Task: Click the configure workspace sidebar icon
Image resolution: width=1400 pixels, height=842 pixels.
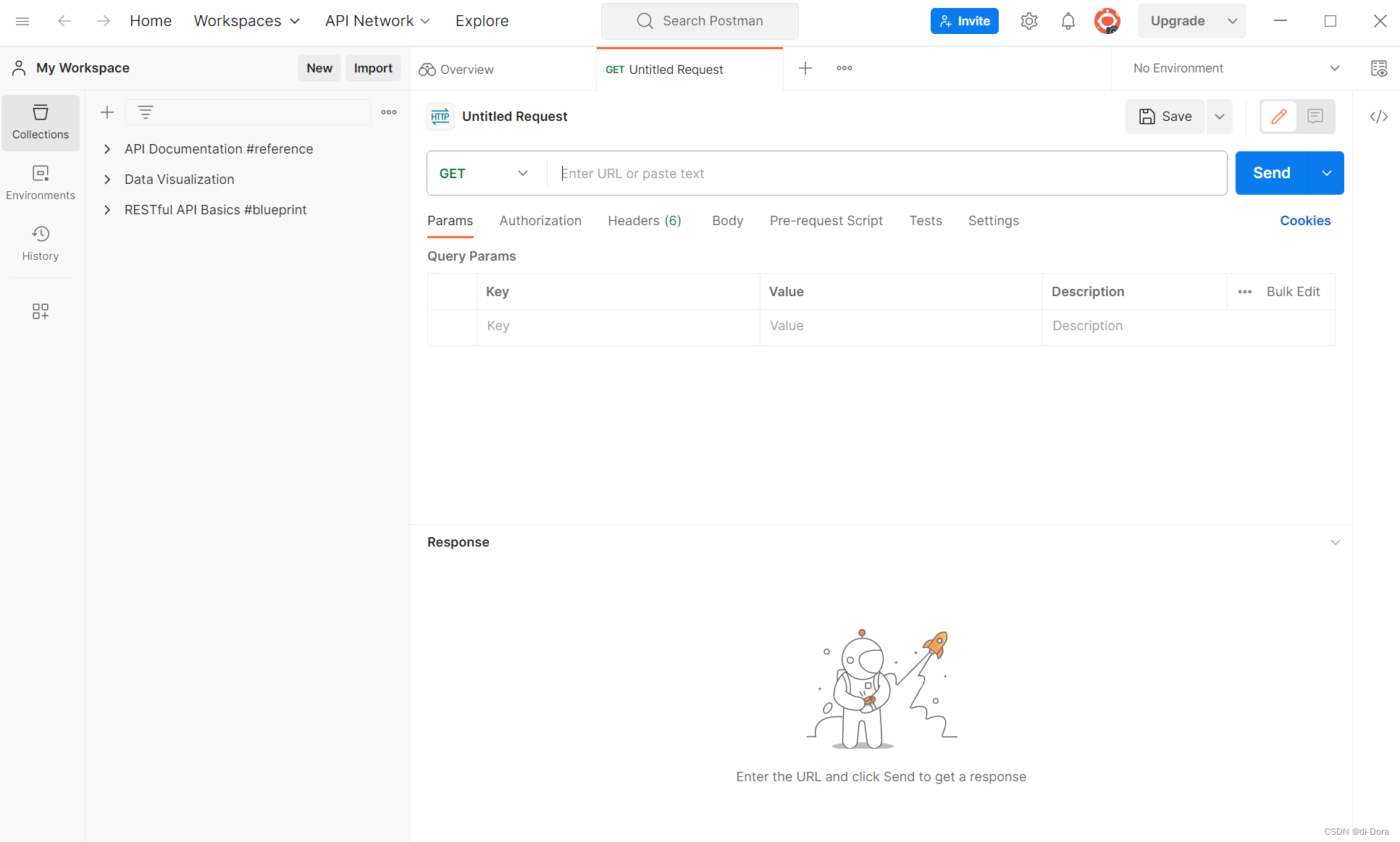Action: pos(41,311)
